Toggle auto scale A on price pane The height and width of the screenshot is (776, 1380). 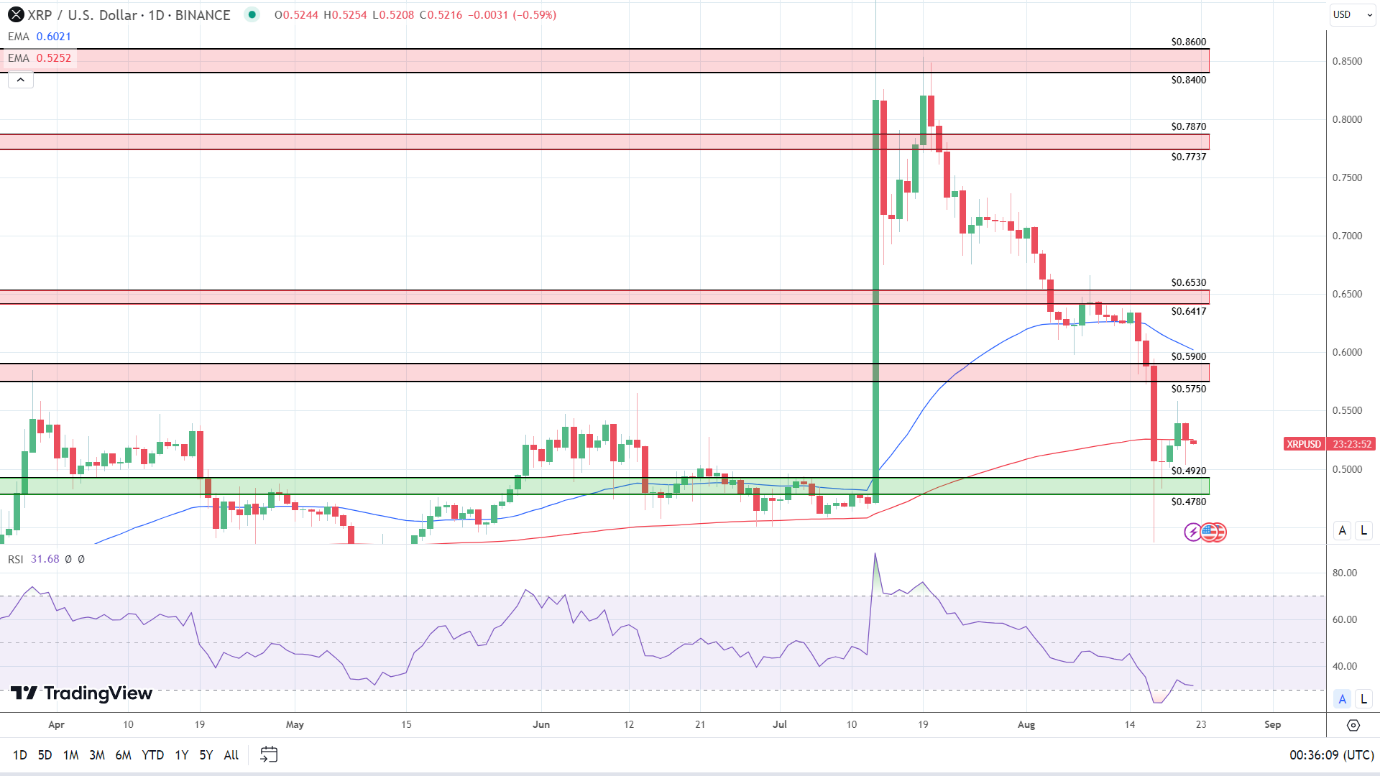(x=1343, y=531)
